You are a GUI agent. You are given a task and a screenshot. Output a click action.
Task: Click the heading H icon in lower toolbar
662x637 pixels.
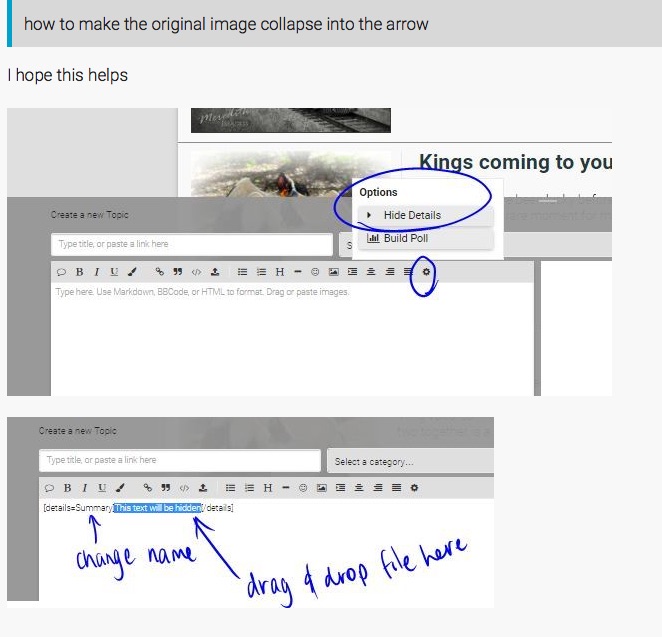point(267,488)
